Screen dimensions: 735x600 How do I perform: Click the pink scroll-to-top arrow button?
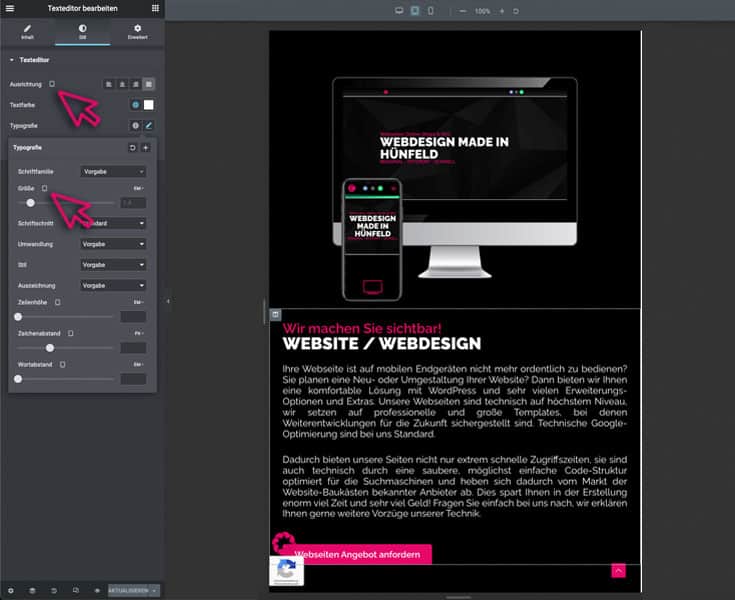click(x=618, y=570)
